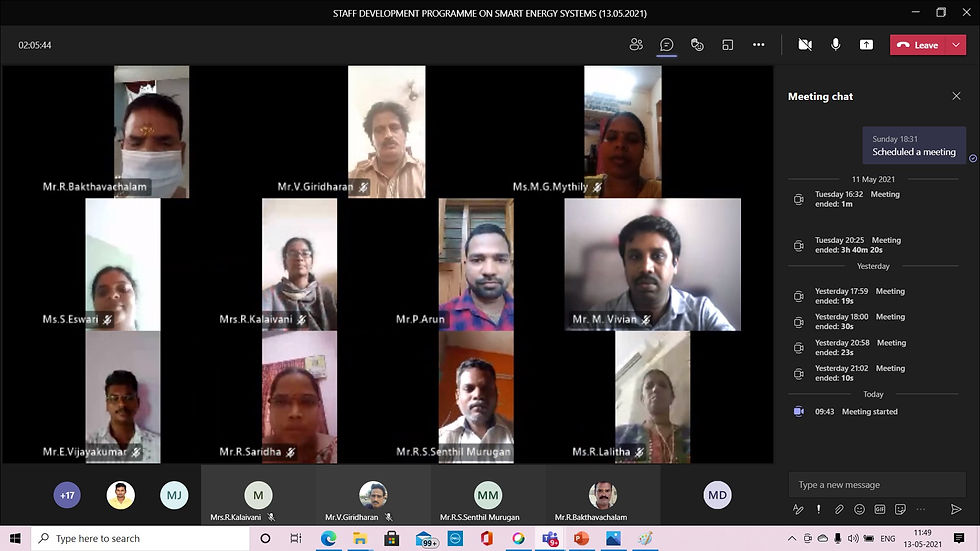
Task: Select Mr. M. Vivian video tile
Action: coord(652,264)
